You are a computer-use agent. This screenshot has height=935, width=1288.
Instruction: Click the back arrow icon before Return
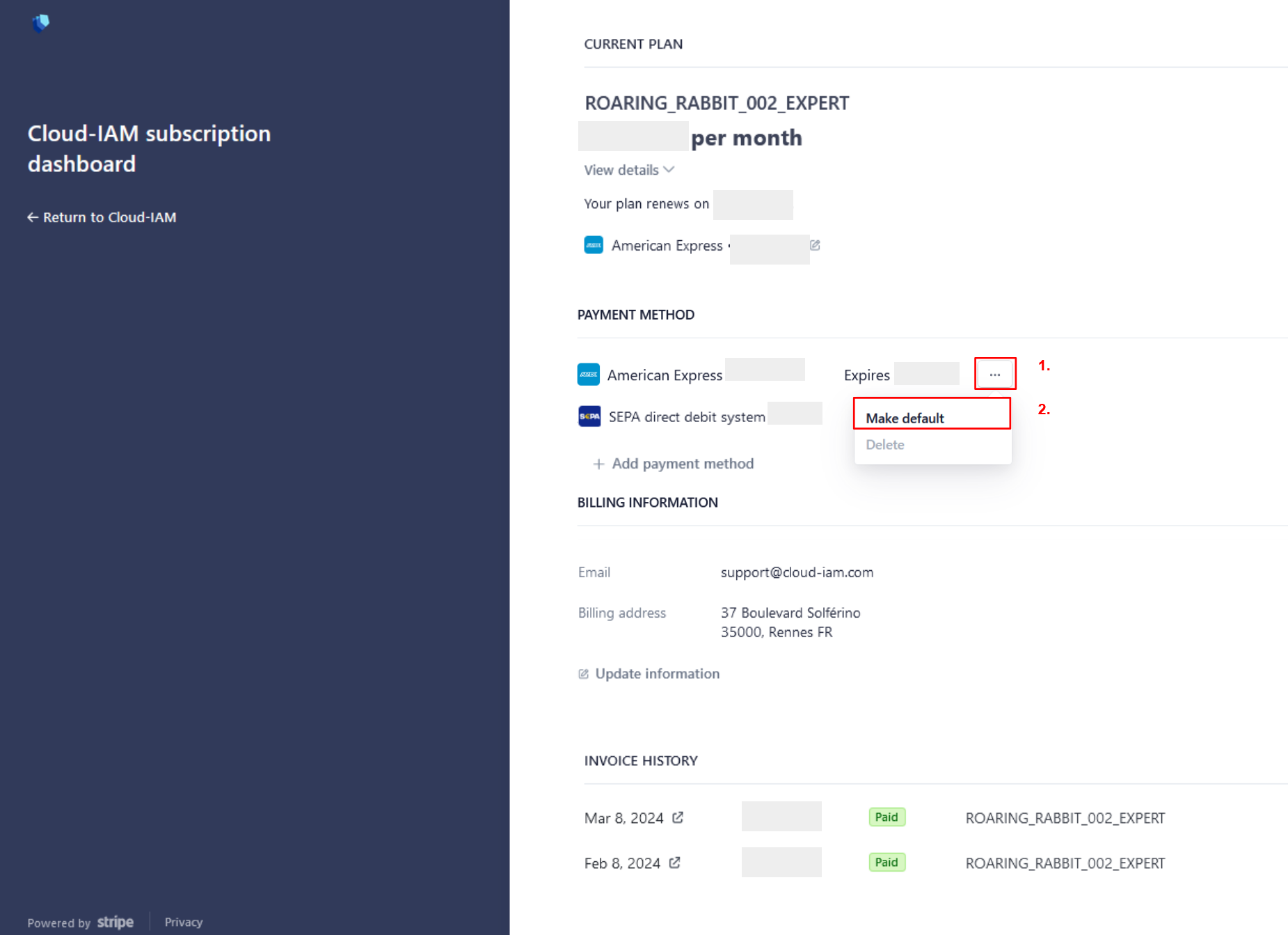(x=33, y=217)
